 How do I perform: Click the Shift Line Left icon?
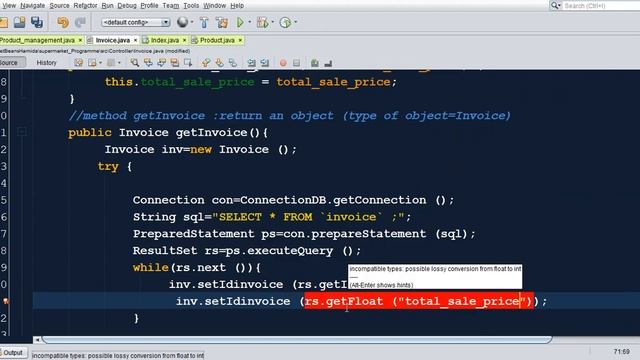[251, 62]
